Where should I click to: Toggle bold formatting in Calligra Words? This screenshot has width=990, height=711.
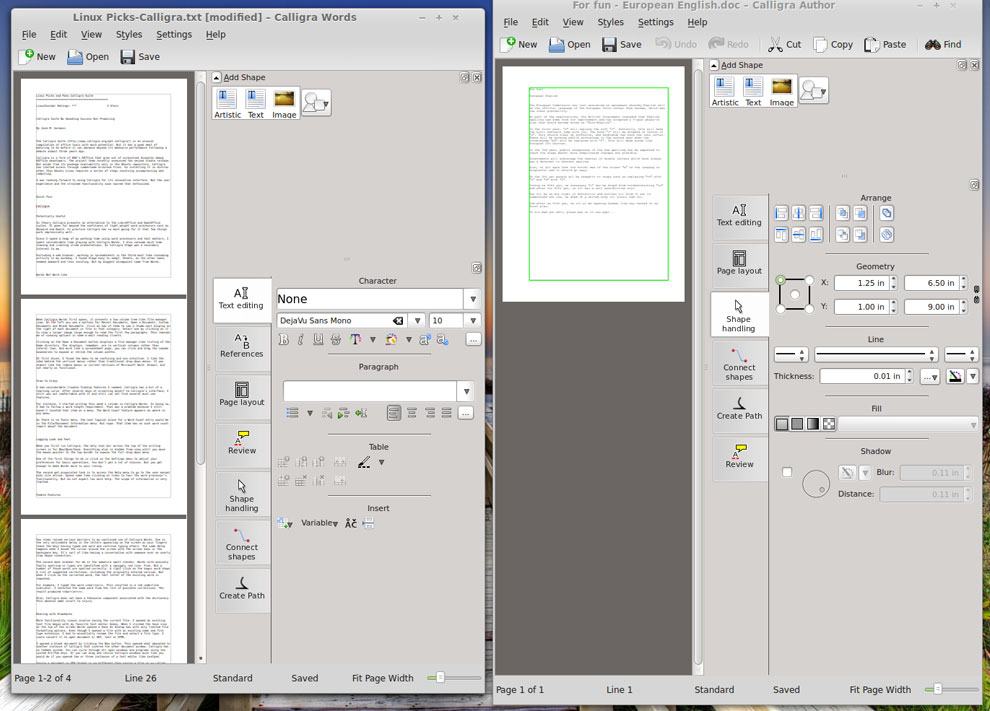(283, 340)
